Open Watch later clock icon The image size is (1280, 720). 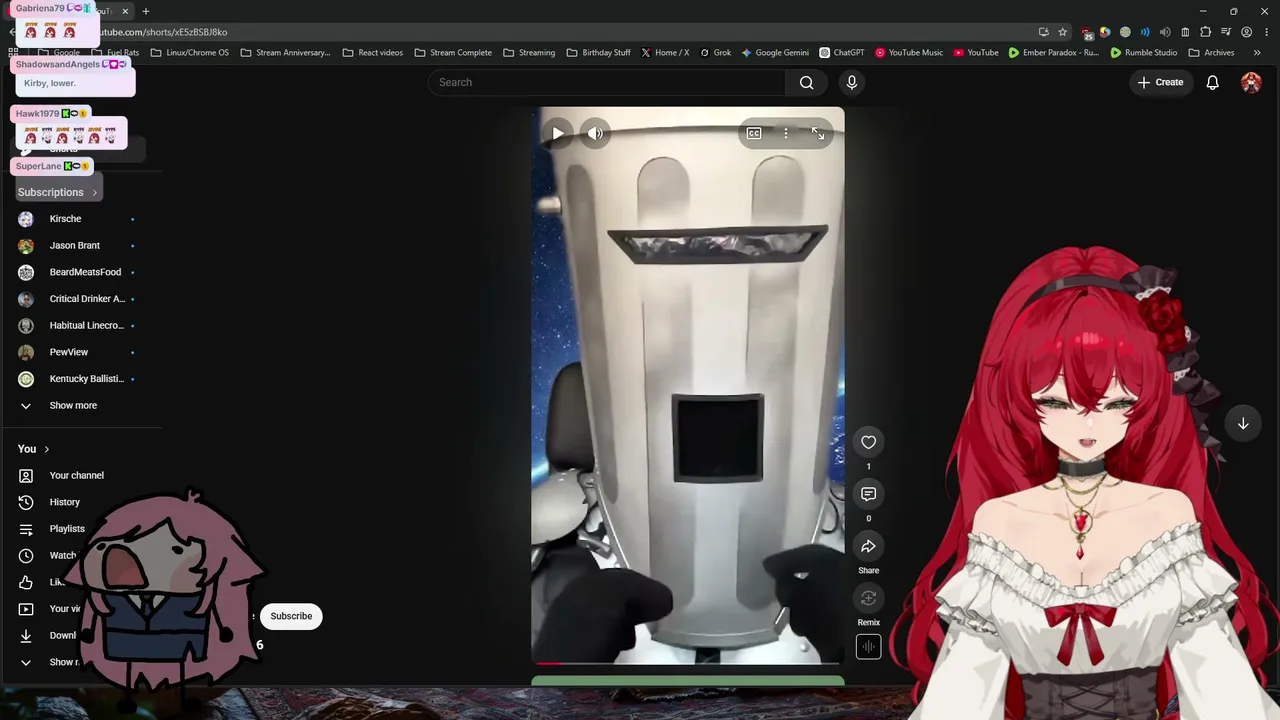tap(26, 555)
